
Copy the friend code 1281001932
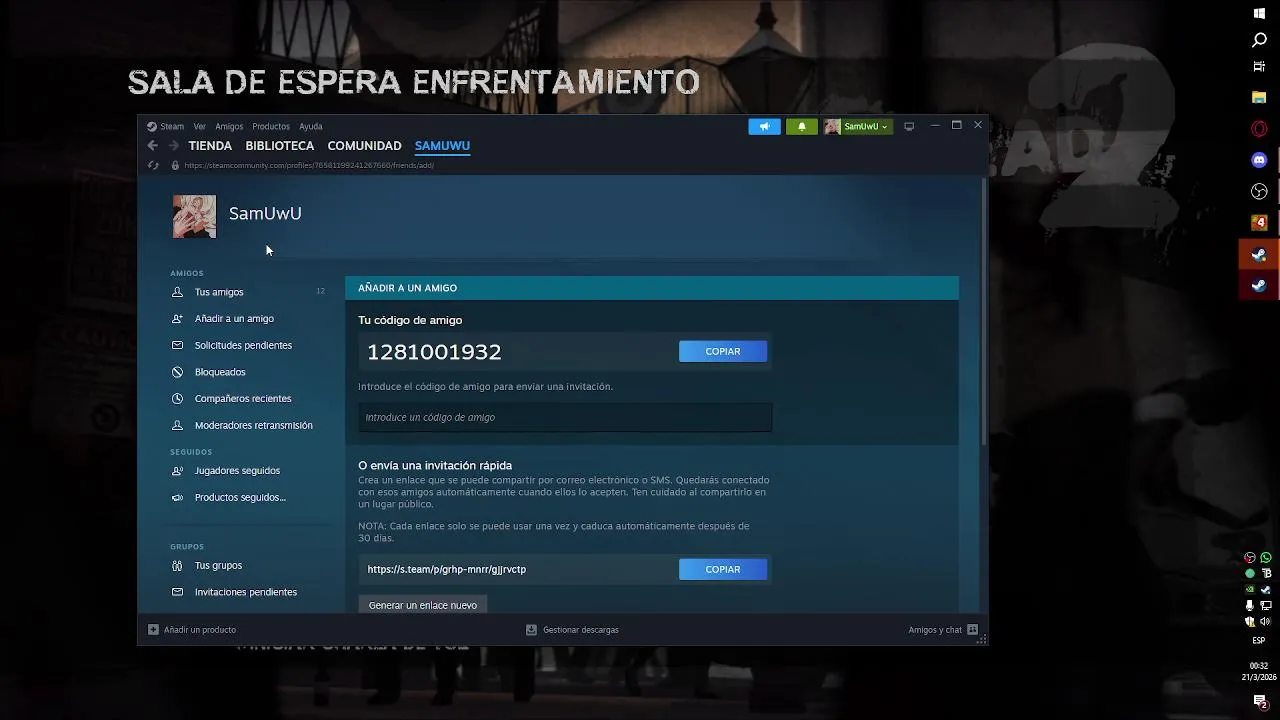(723, 351)
